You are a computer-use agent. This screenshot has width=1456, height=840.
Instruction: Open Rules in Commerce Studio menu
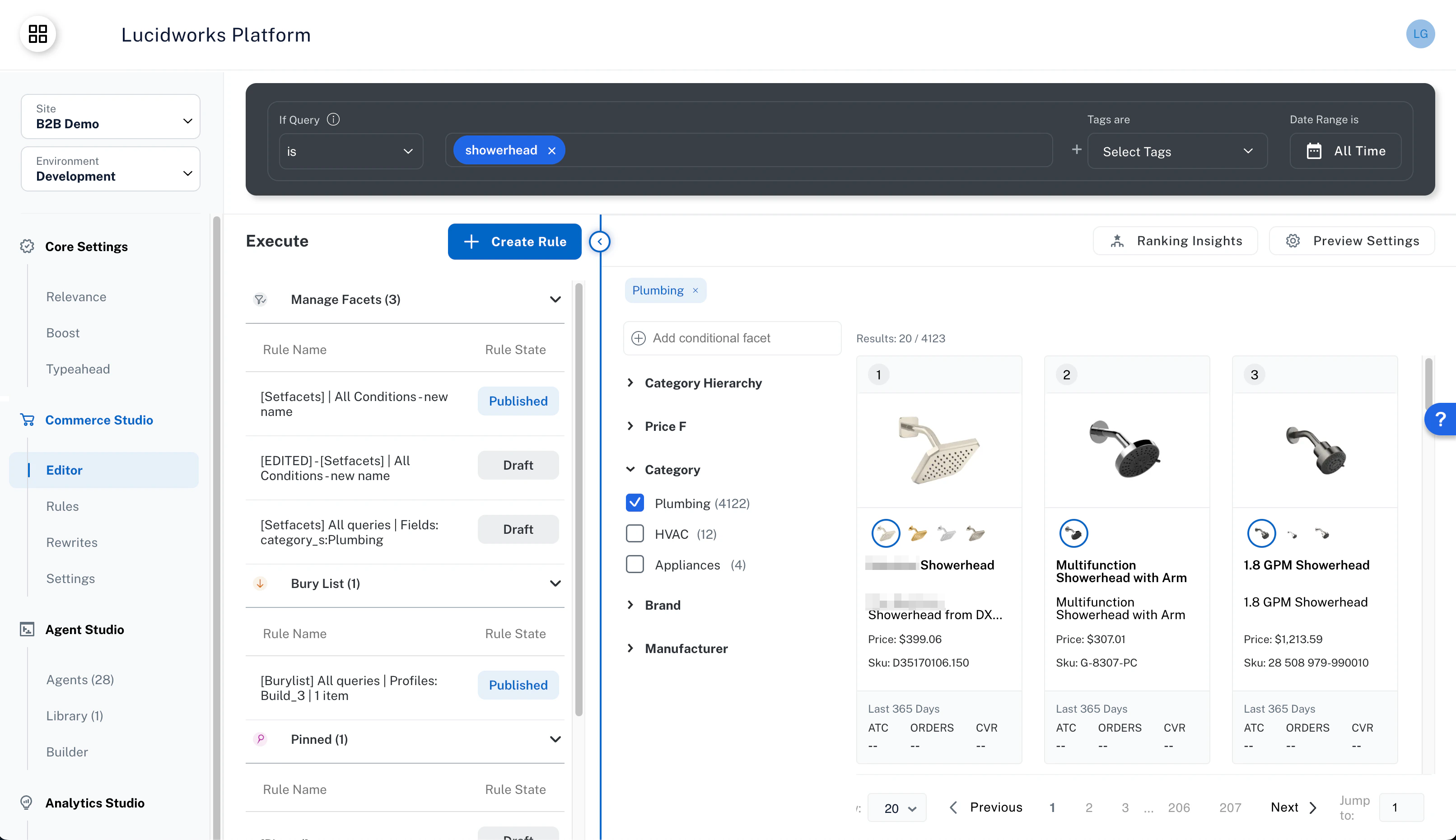point(62,506)
